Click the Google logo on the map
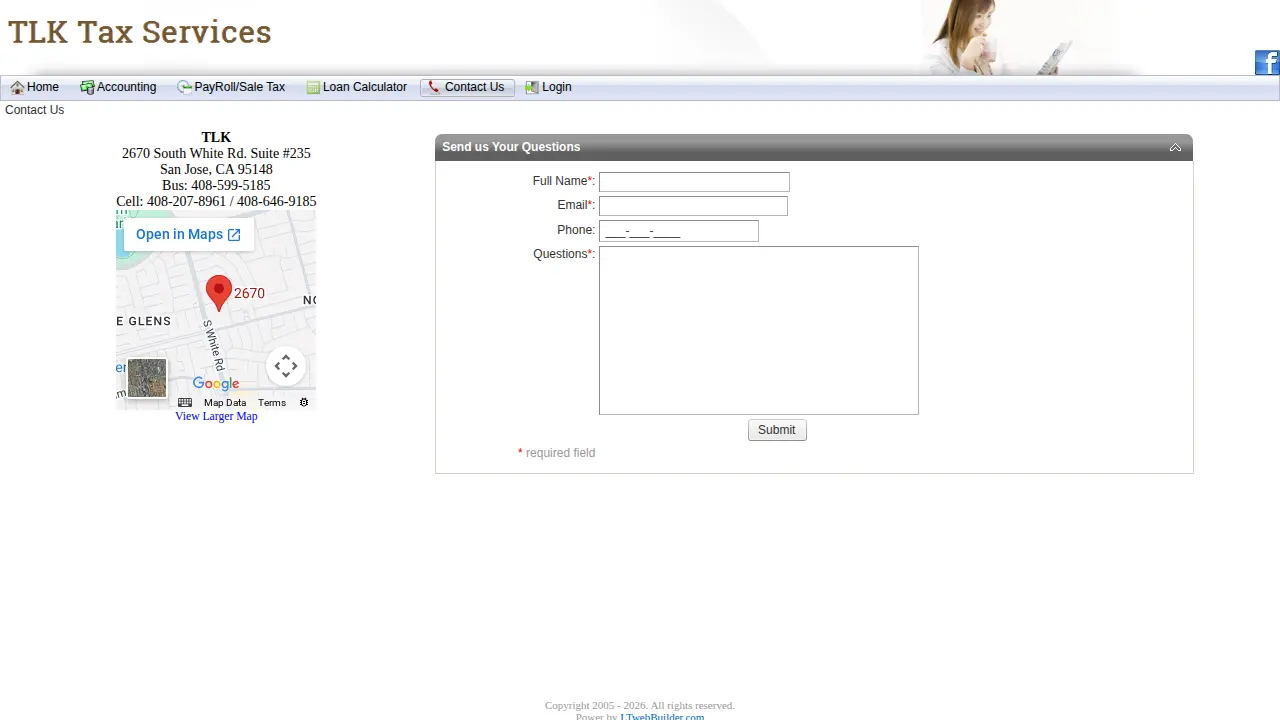This screenshot has height=720, width=1280. 216,383
